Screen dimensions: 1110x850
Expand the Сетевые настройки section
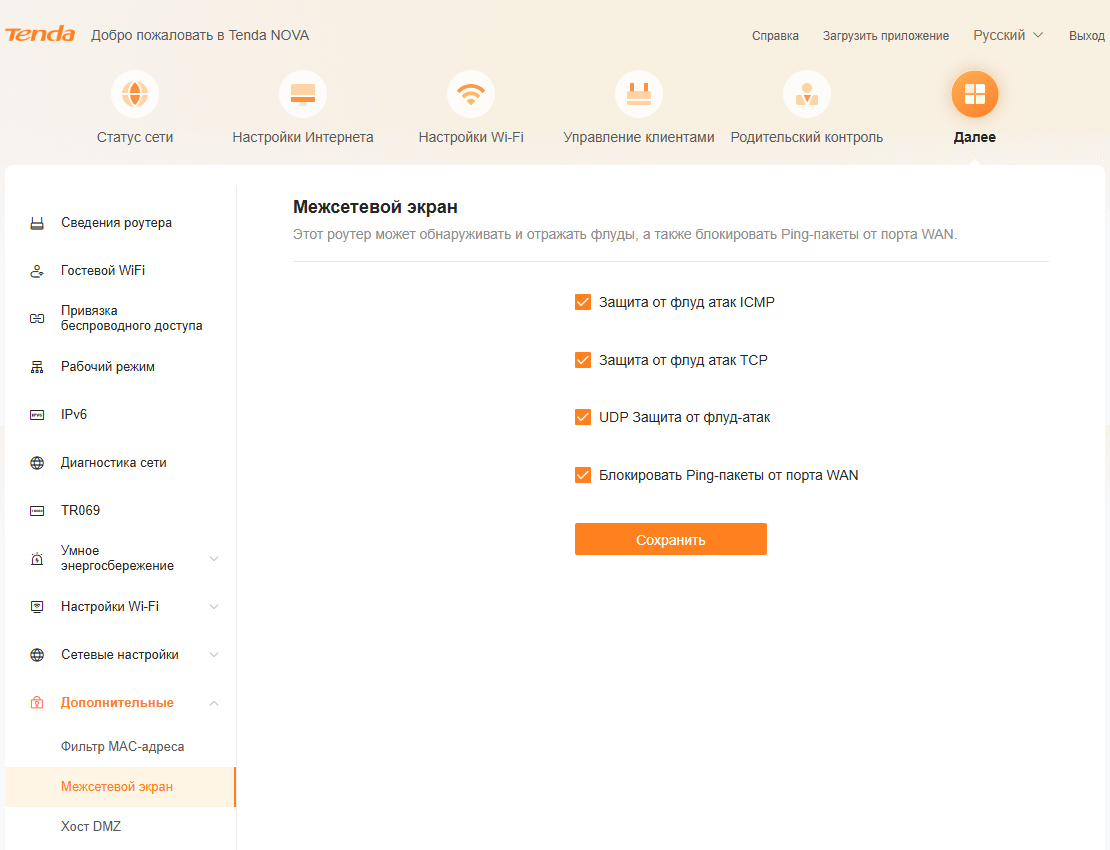(214, 655)
